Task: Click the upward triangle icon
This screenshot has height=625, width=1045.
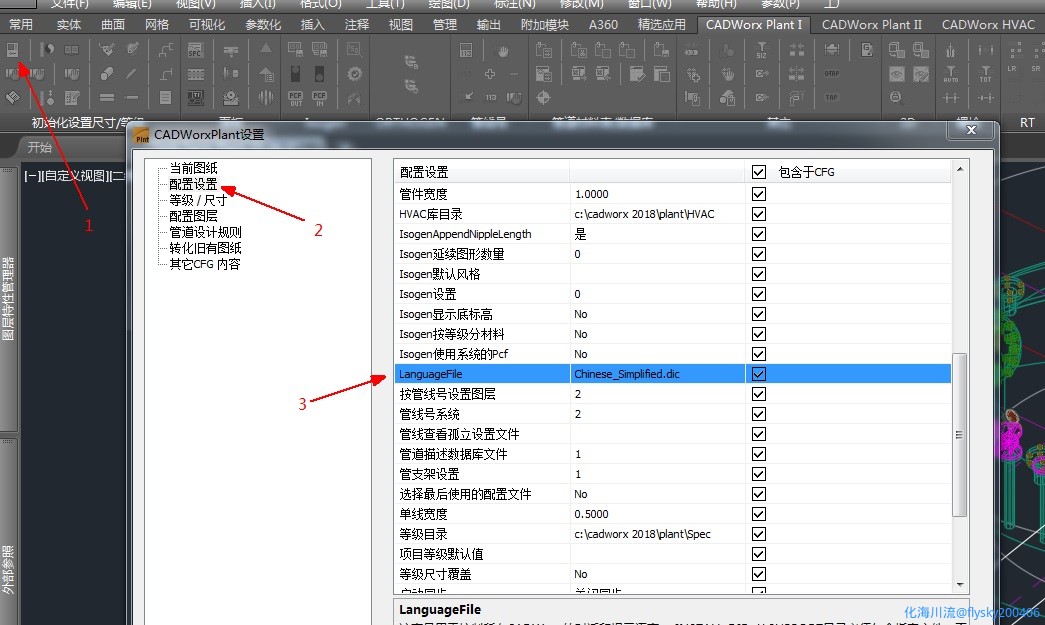Action: (265, 49)
